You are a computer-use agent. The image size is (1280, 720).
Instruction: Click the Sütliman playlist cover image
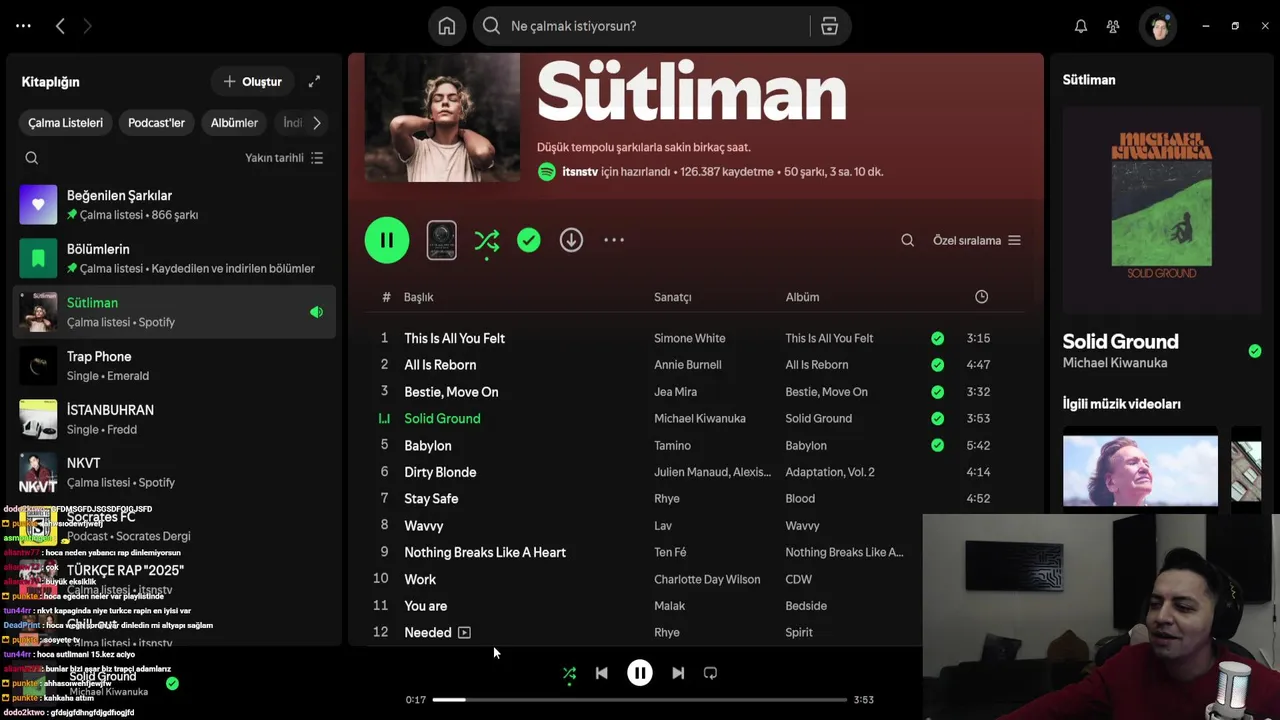tap(442, 118)
